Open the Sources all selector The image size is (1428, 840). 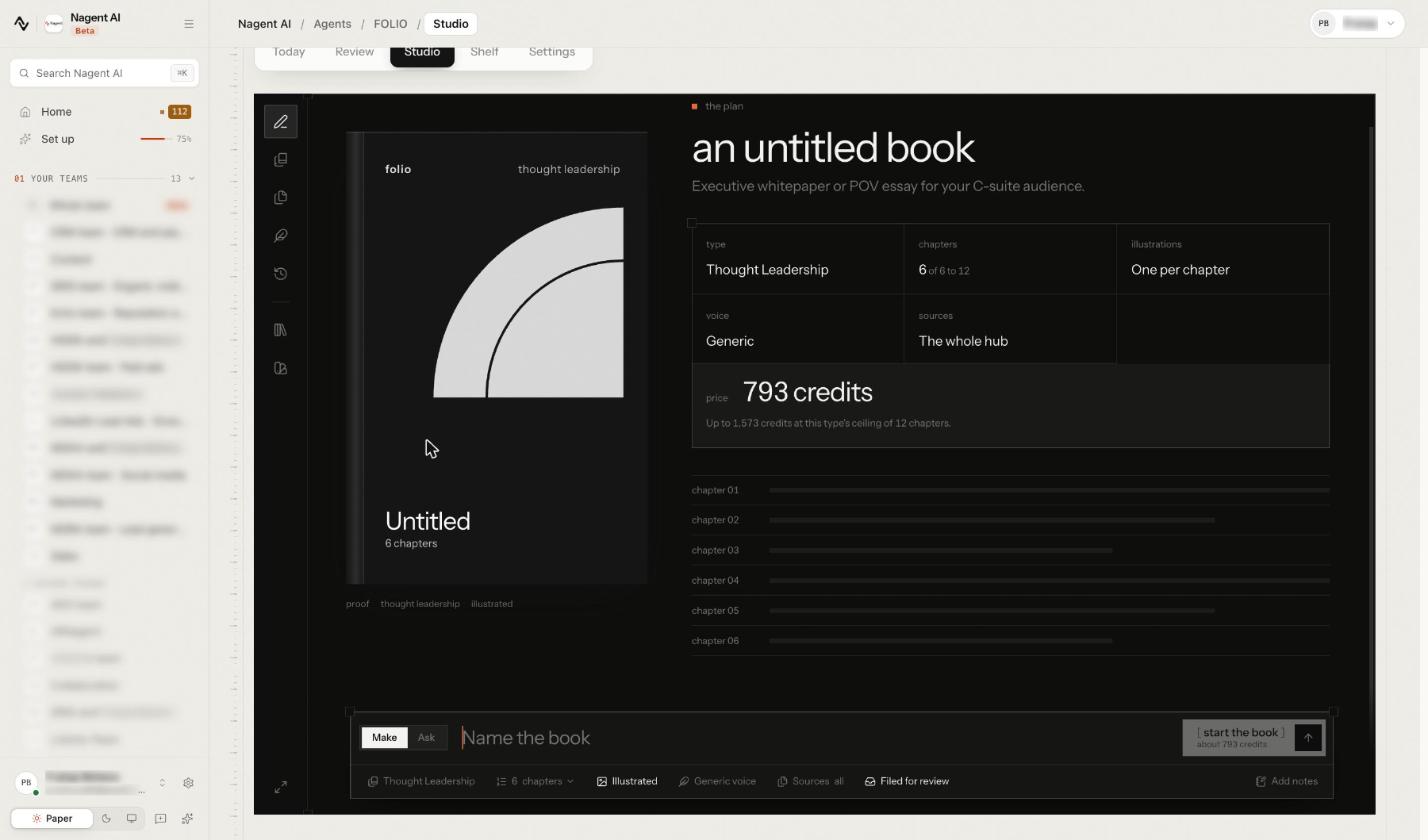(810, 781)
